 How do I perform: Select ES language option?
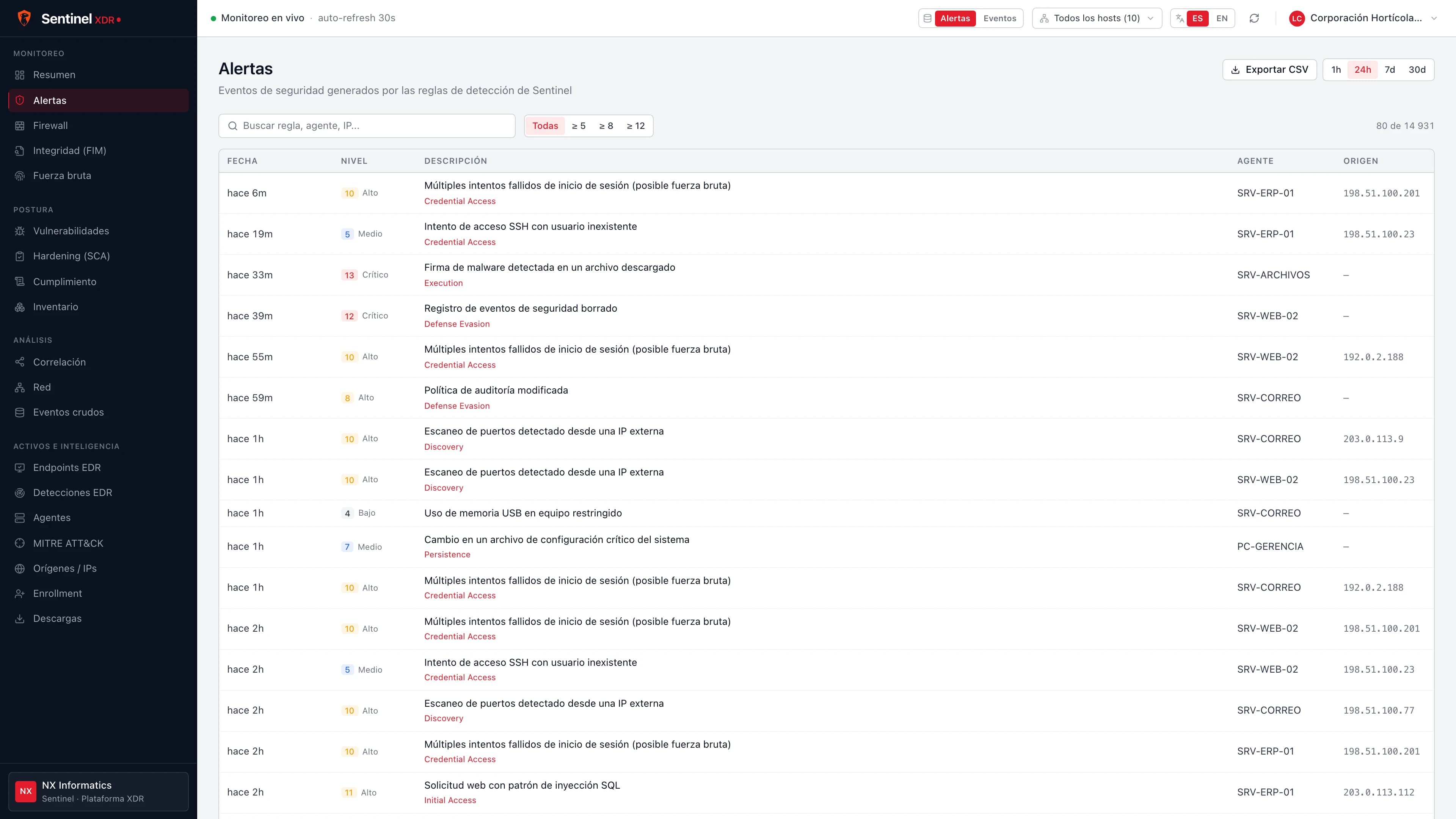[1197, 18]
